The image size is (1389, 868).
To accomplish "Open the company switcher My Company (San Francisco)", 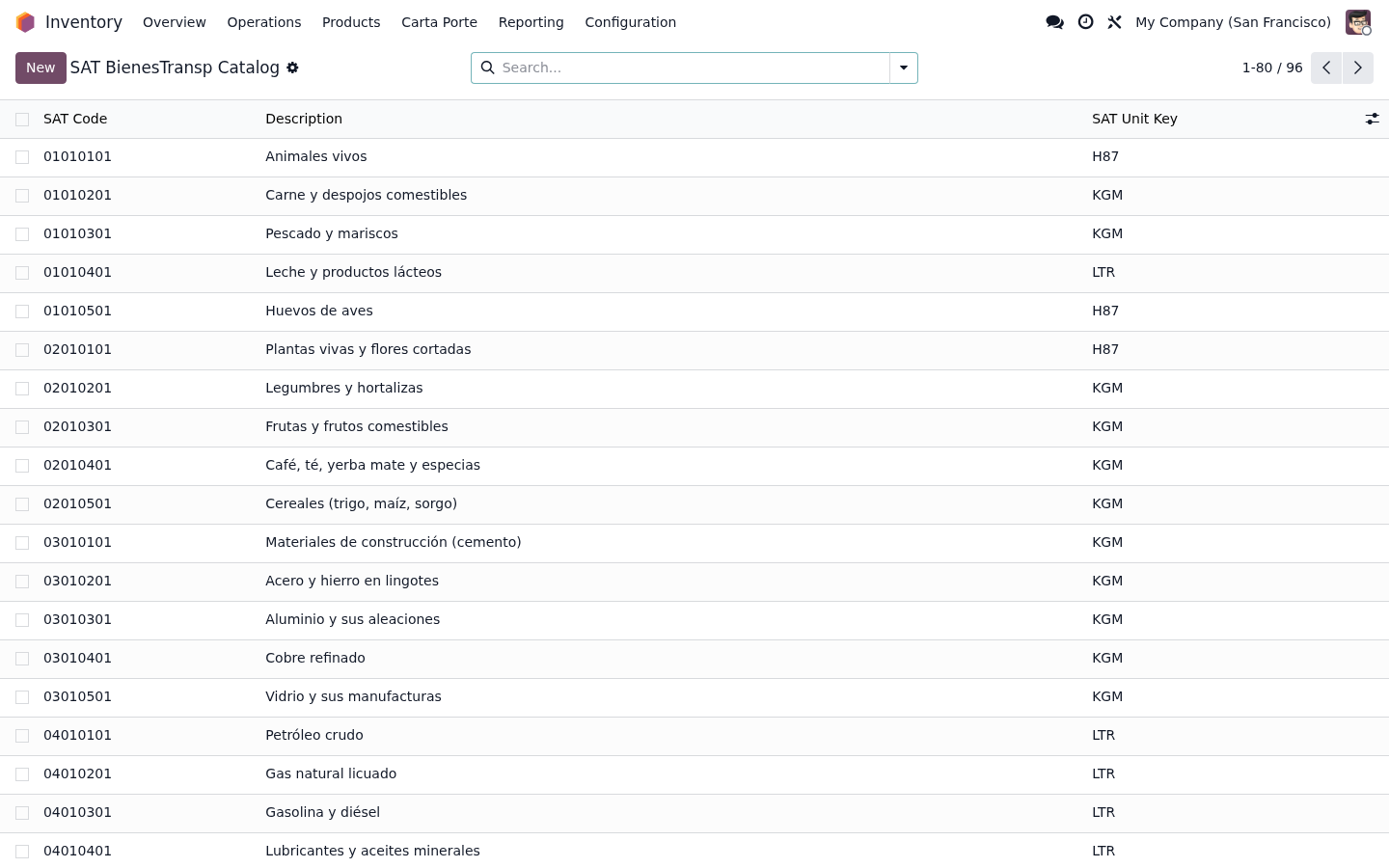I will tap(1233, 22).
